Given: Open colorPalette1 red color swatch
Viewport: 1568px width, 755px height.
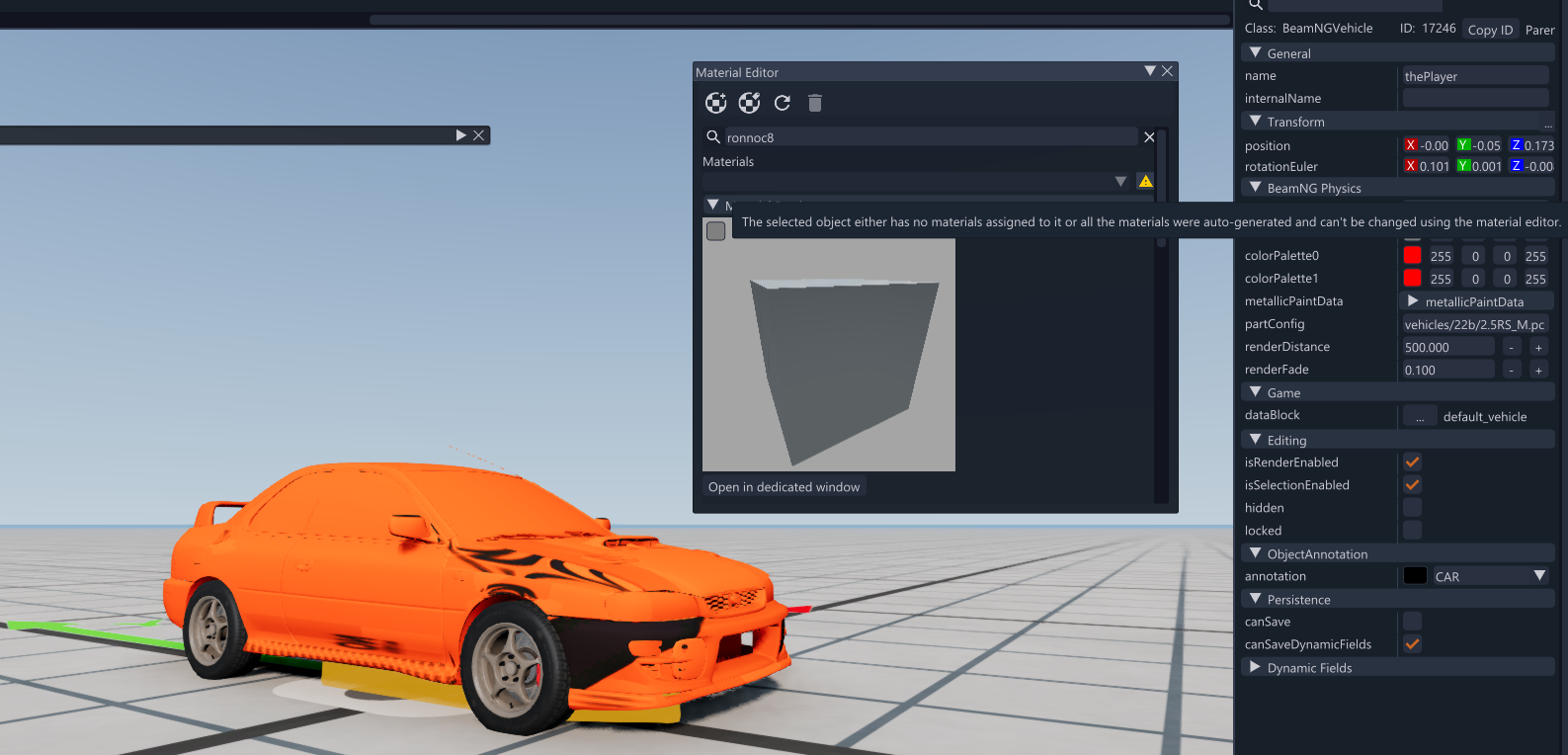Looking at the screenshot, I should pyautogui.click(x=1413, y=278).
